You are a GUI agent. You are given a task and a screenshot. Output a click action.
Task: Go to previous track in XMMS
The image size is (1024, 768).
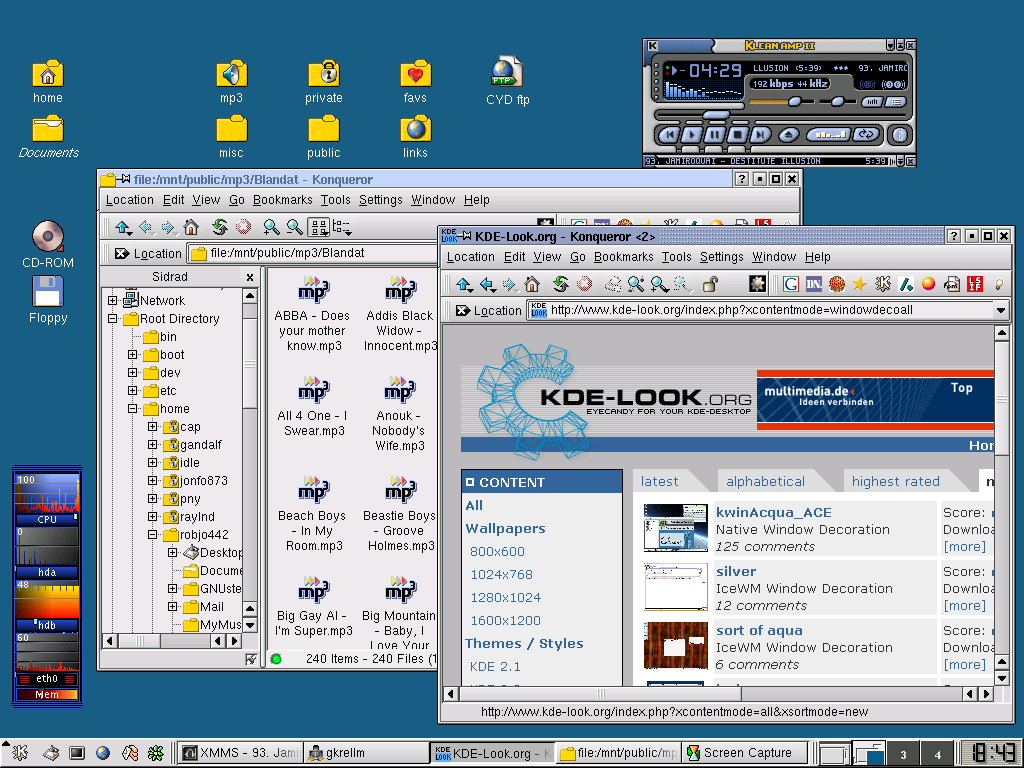point(669,135)
